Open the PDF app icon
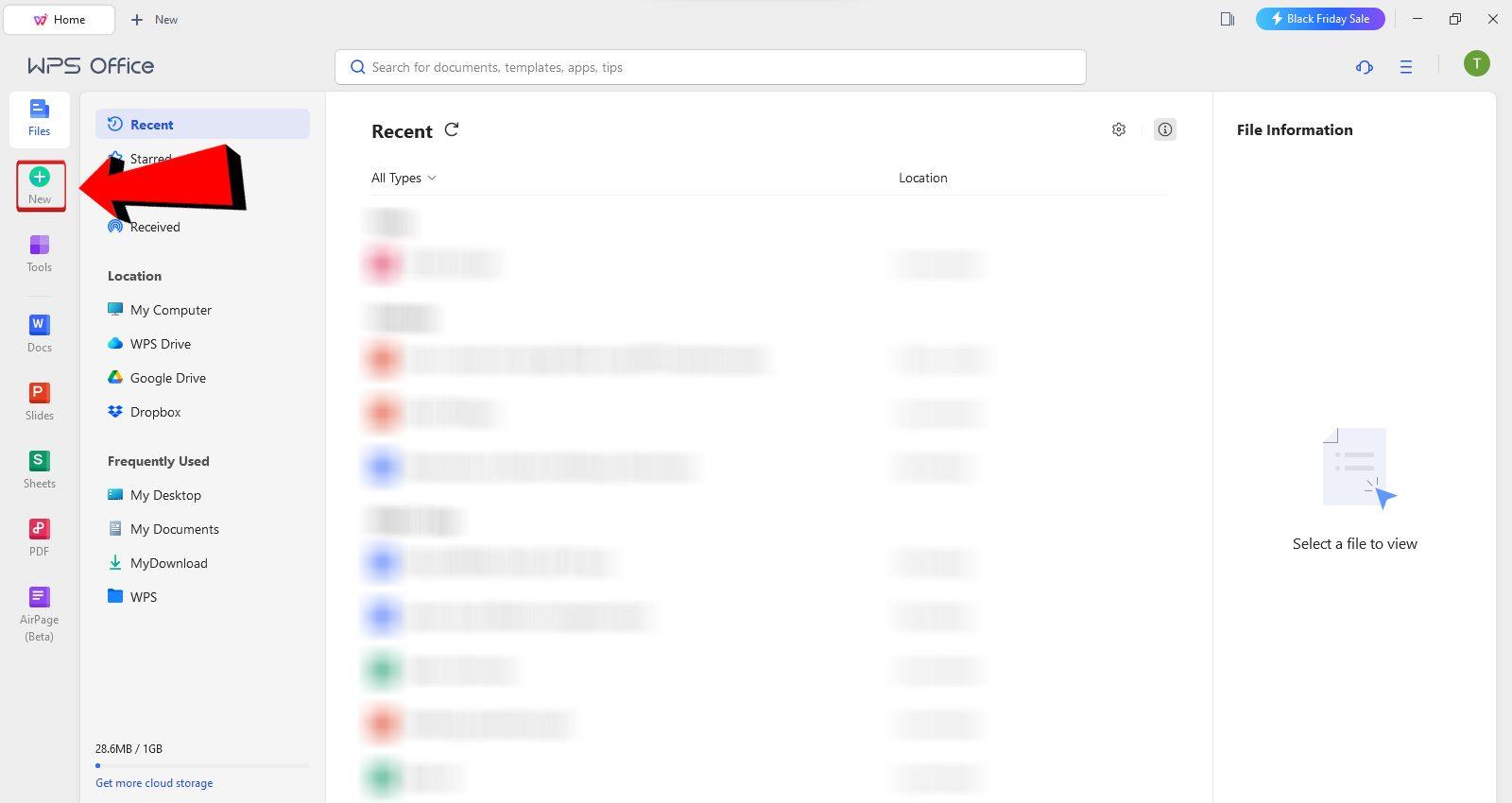 click(40, 538)
